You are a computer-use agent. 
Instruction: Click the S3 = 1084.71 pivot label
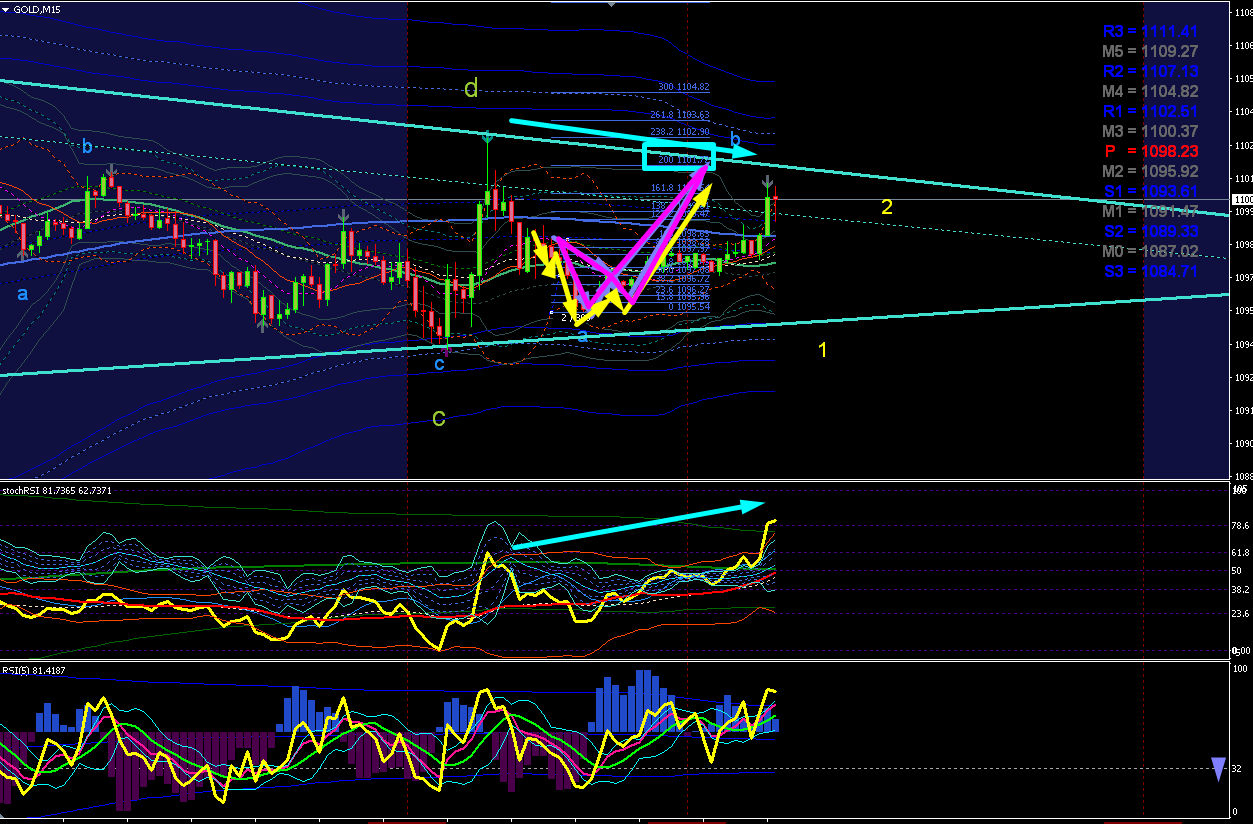1151,271
